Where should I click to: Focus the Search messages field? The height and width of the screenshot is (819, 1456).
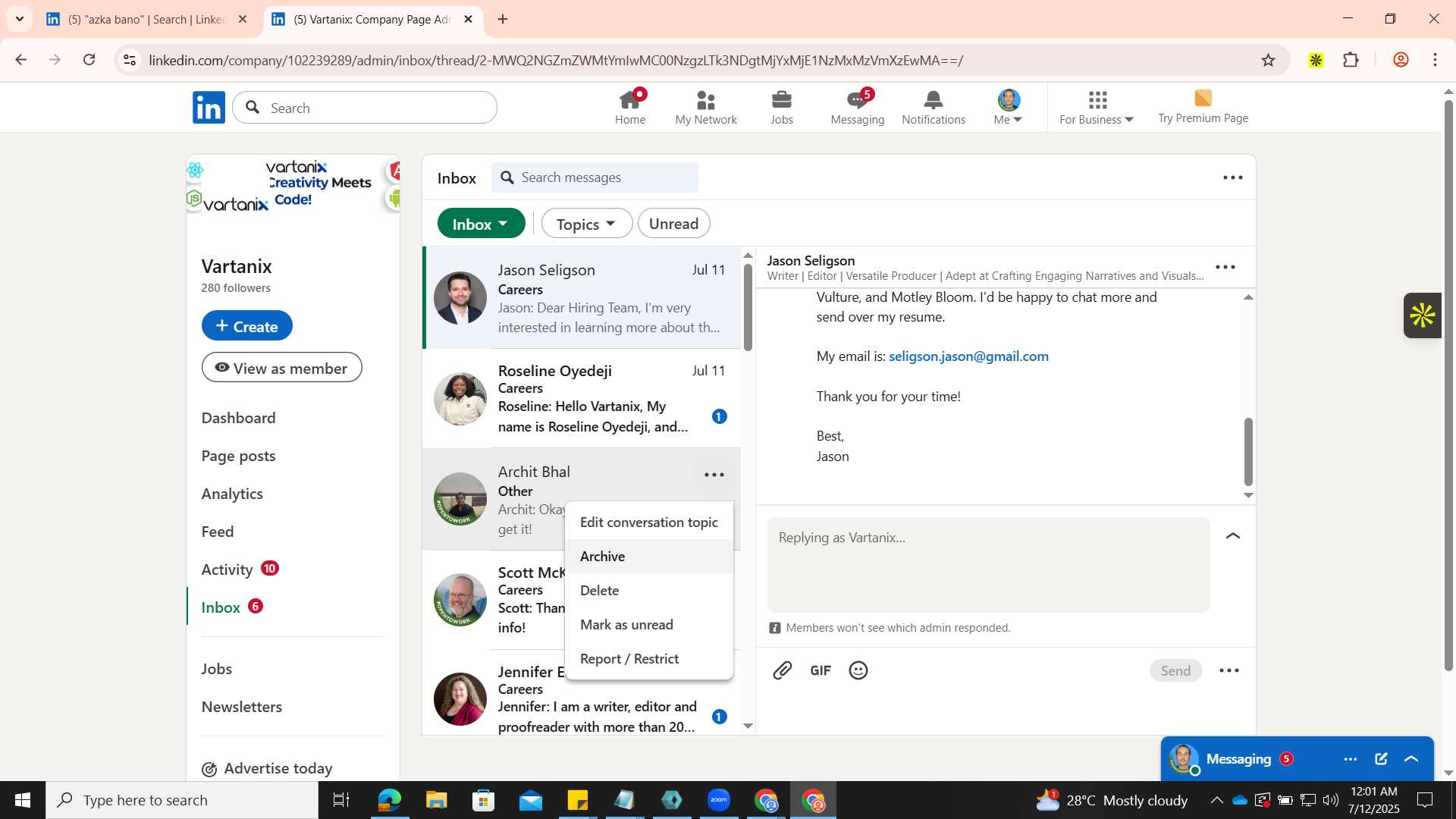click(x=595, y=177)
